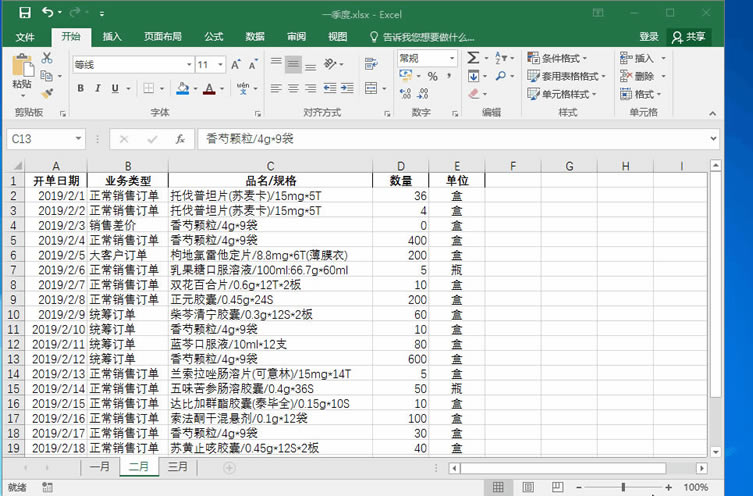Click 格式 cells button

click(641, 94)
